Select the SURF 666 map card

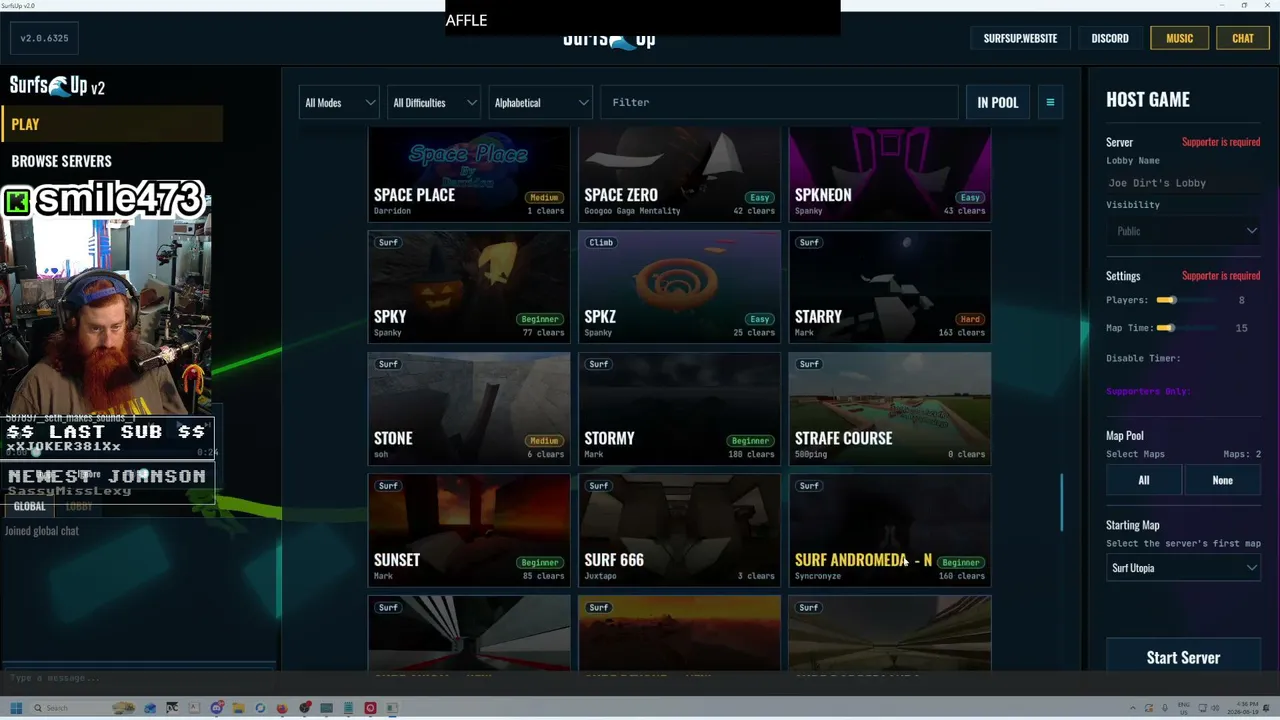[x=680, y=530]
